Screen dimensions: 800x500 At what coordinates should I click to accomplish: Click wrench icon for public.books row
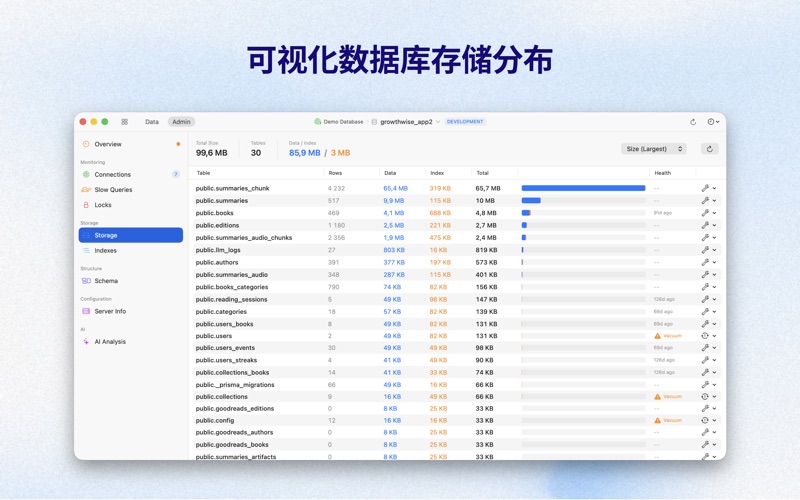tap(705, 213)
